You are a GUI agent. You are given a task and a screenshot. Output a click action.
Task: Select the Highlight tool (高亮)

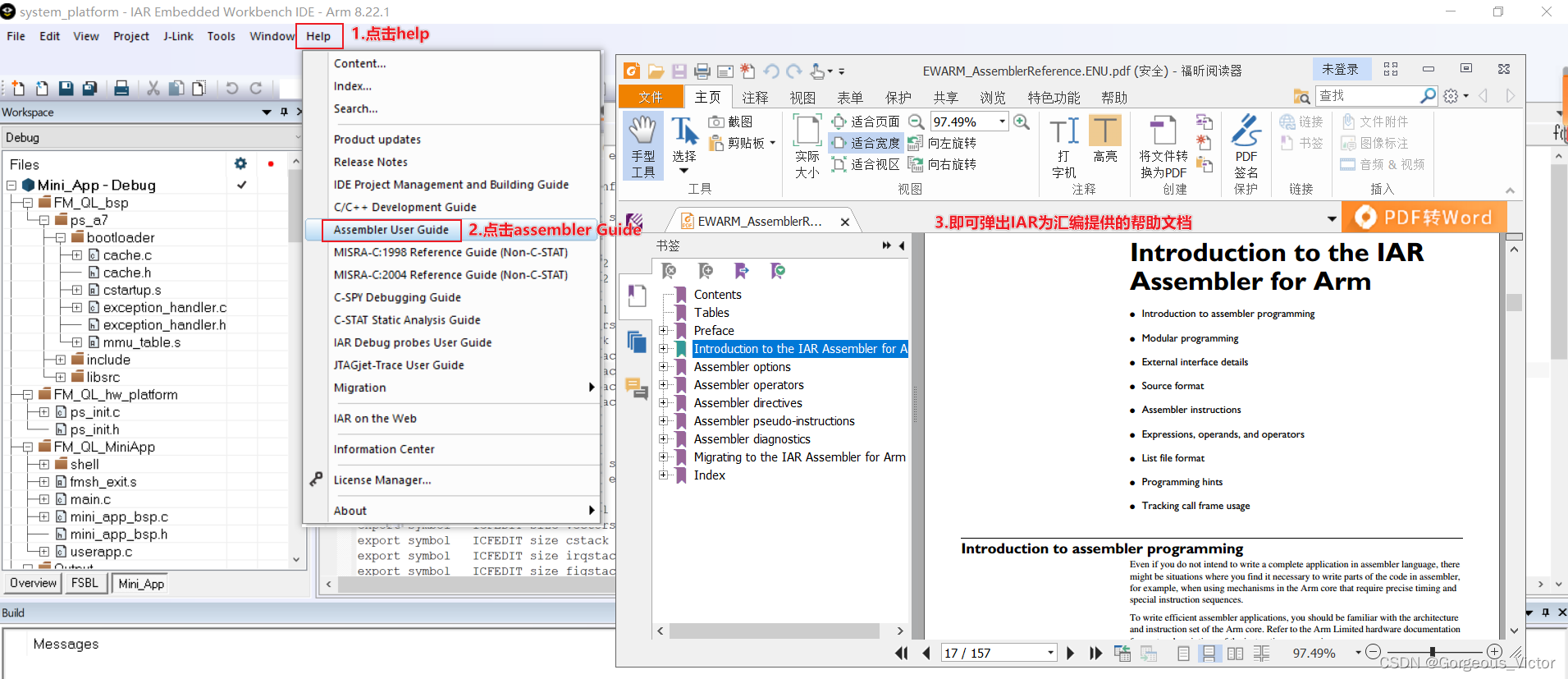tap(1105, 140)
